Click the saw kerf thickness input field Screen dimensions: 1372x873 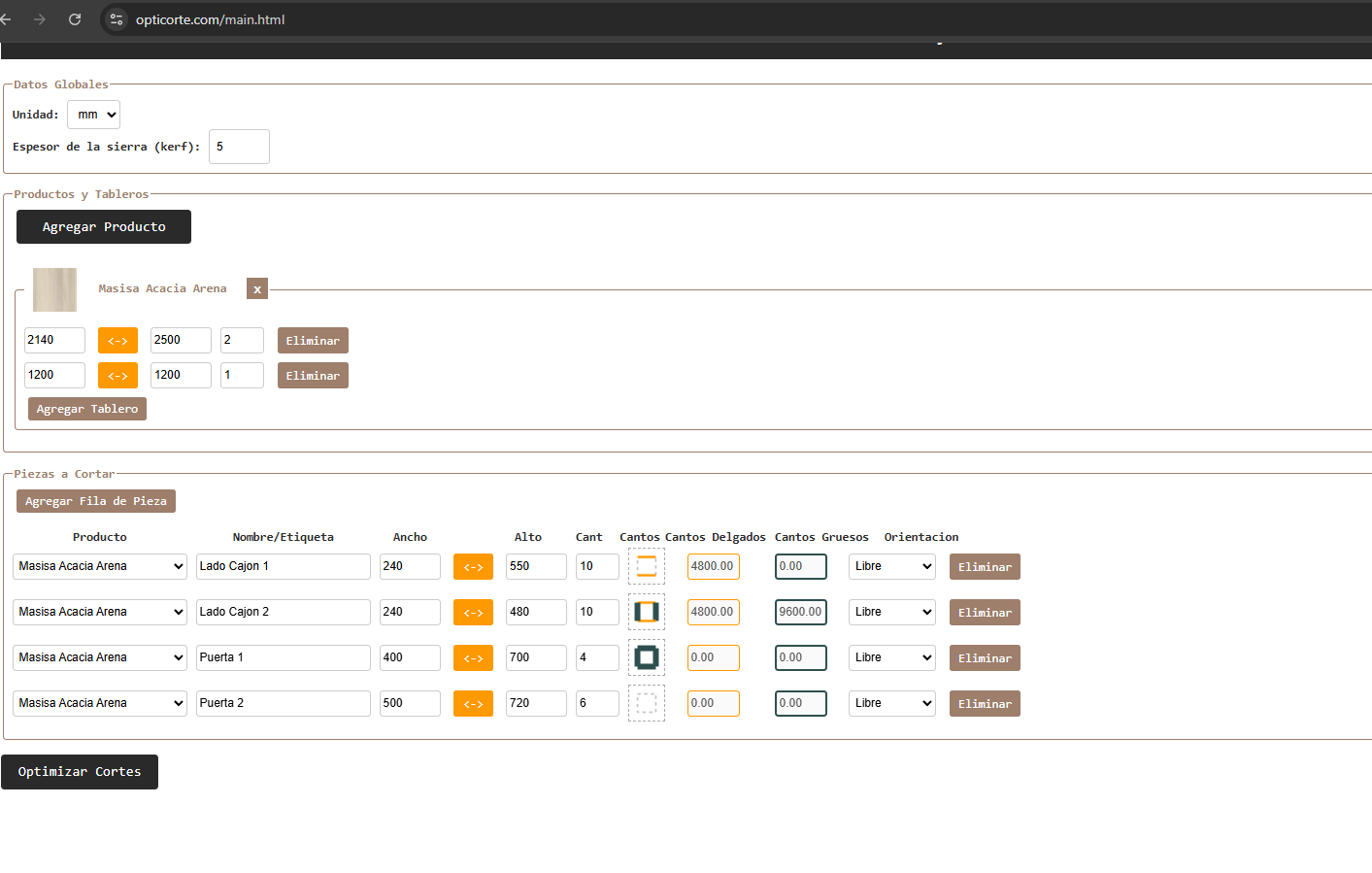point(239,147)
